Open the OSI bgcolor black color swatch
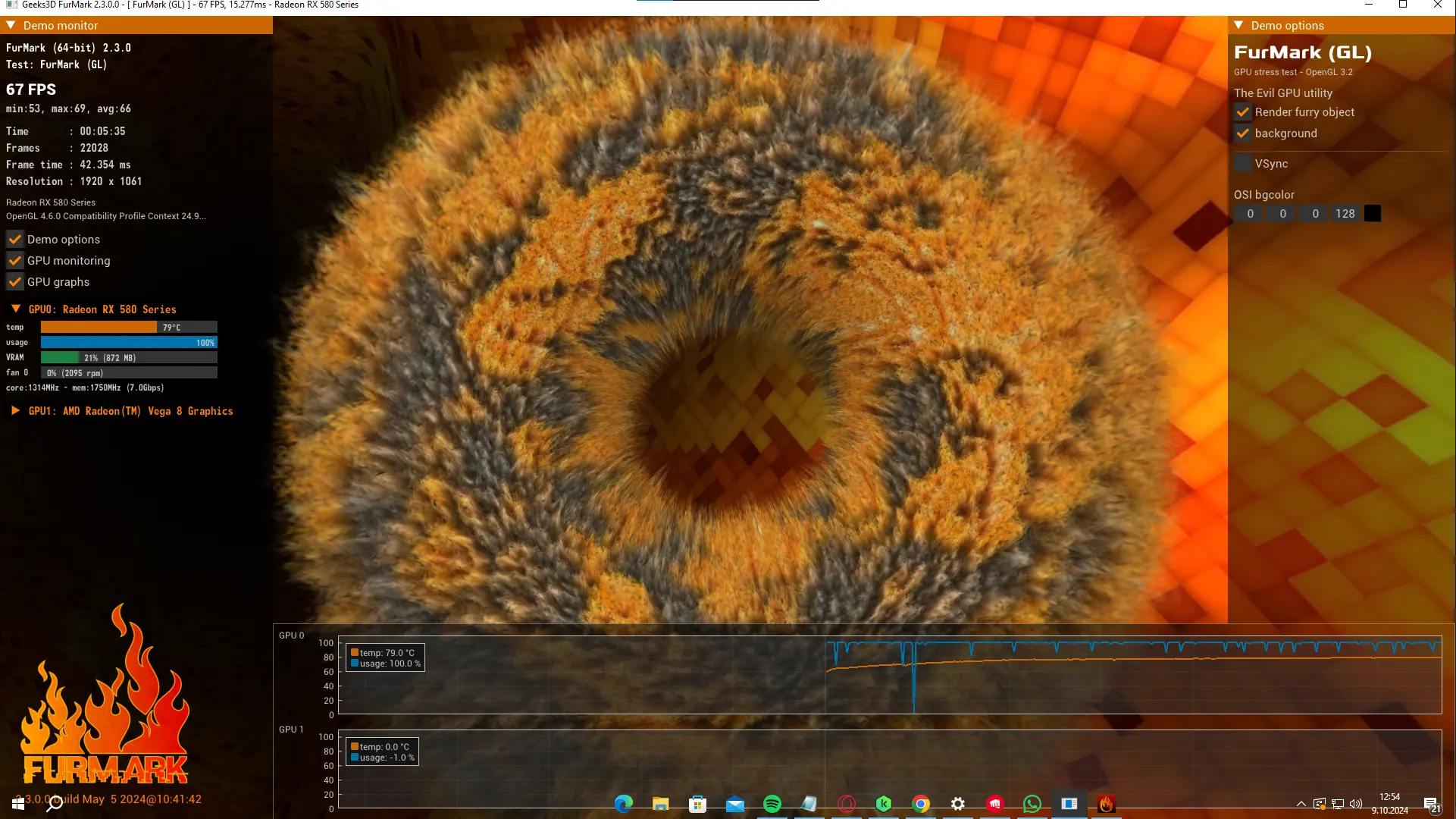Viewport: 1456px width, 819px height. tap(1373, 214)
